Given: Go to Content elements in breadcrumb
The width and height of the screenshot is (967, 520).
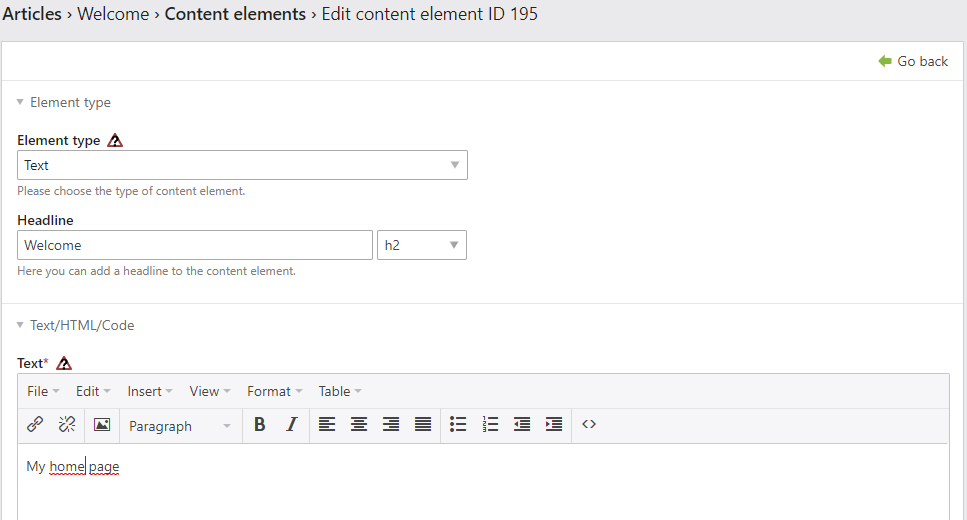Looking at the screenshot, I should pos(235,14).
